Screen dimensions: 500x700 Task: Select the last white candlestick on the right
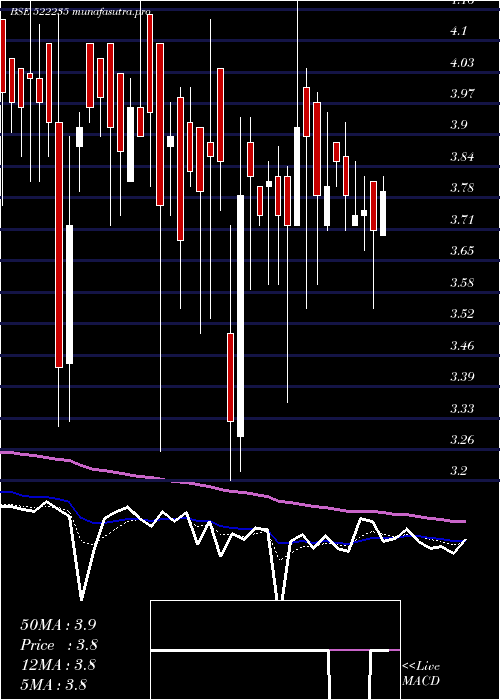(383, 213)
